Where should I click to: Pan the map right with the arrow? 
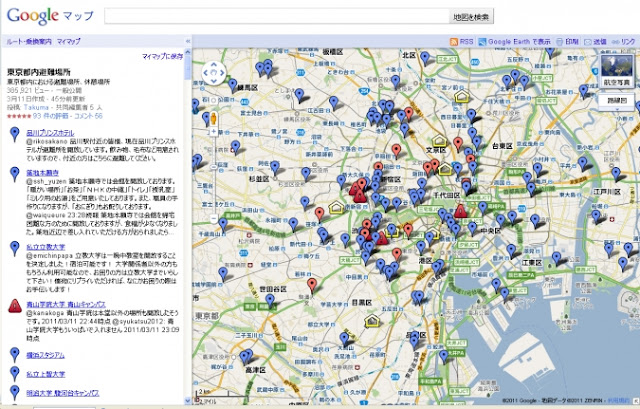[222, 73]
